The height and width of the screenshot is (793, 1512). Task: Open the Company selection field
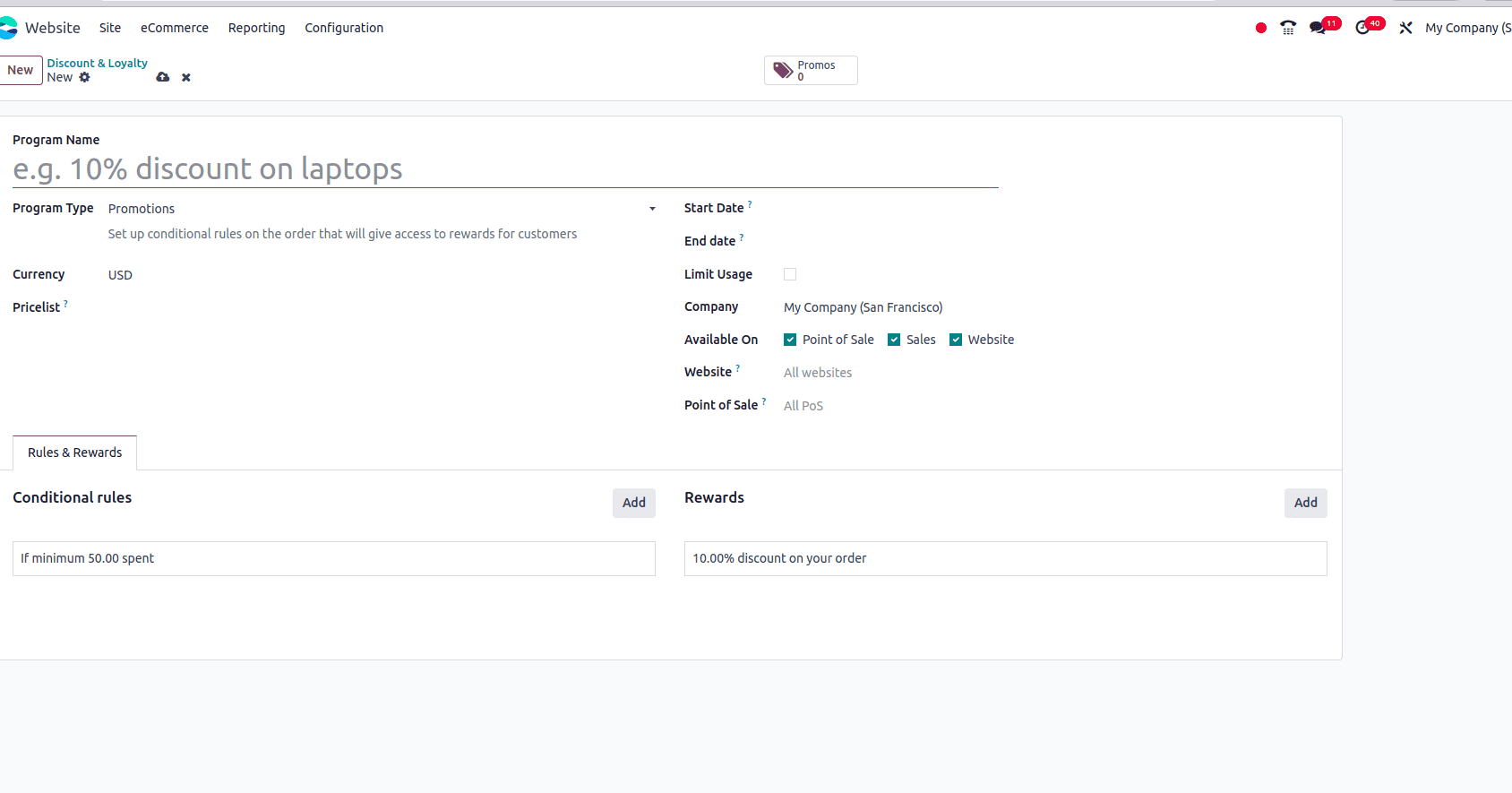tap(1057, 307)
